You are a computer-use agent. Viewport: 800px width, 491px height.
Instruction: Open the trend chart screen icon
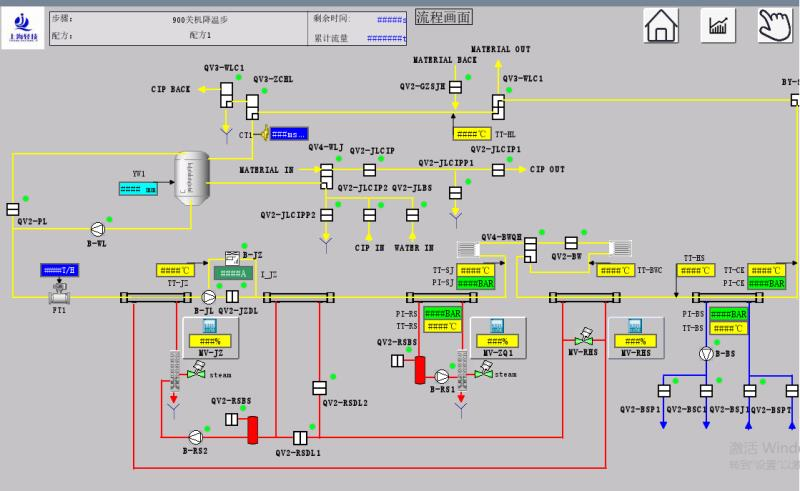[718, 27]
